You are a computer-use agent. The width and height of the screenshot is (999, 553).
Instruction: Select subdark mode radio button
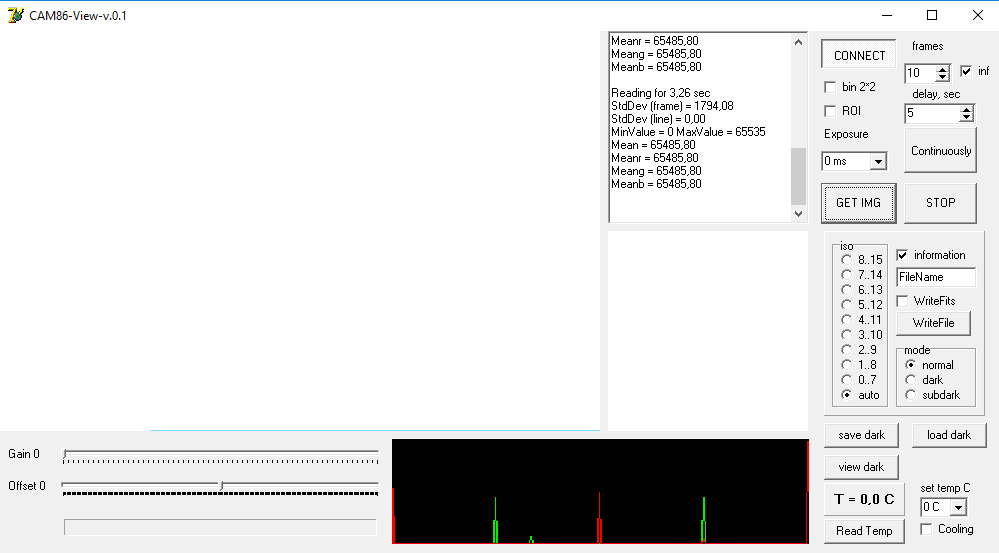coord(910,395)
